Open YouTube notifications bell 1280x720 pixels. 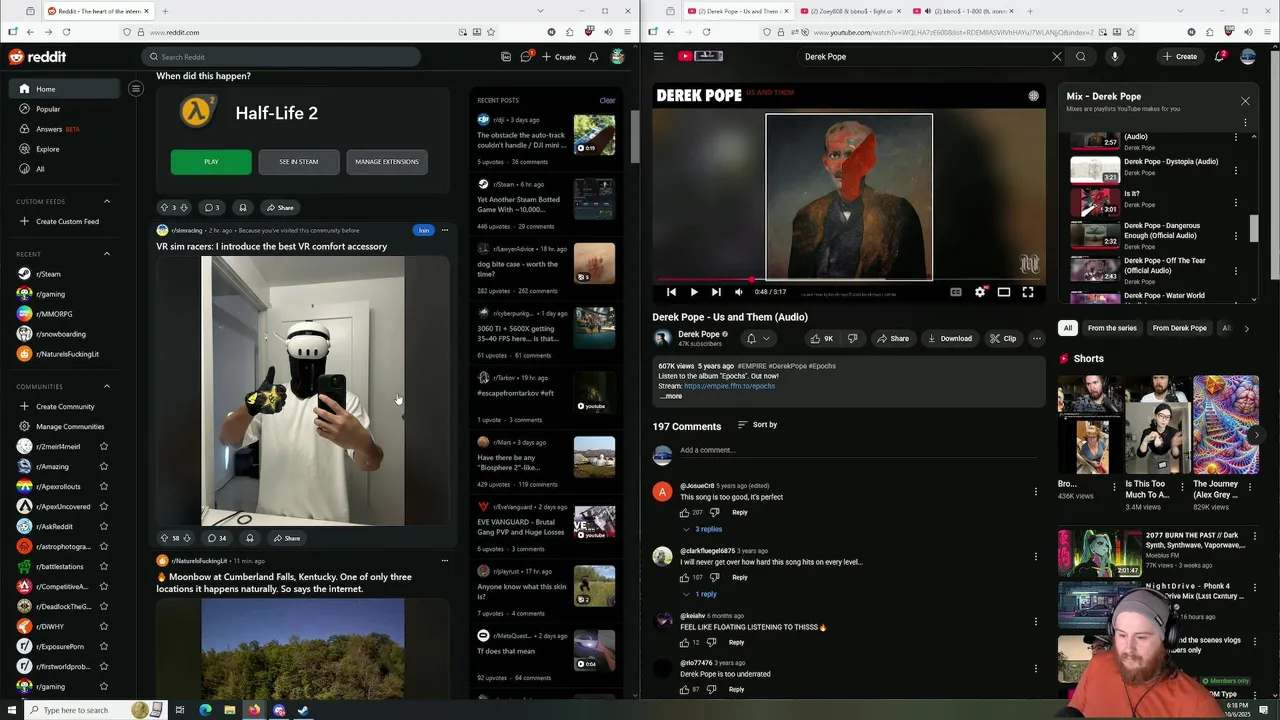[x=1219, y=56]
